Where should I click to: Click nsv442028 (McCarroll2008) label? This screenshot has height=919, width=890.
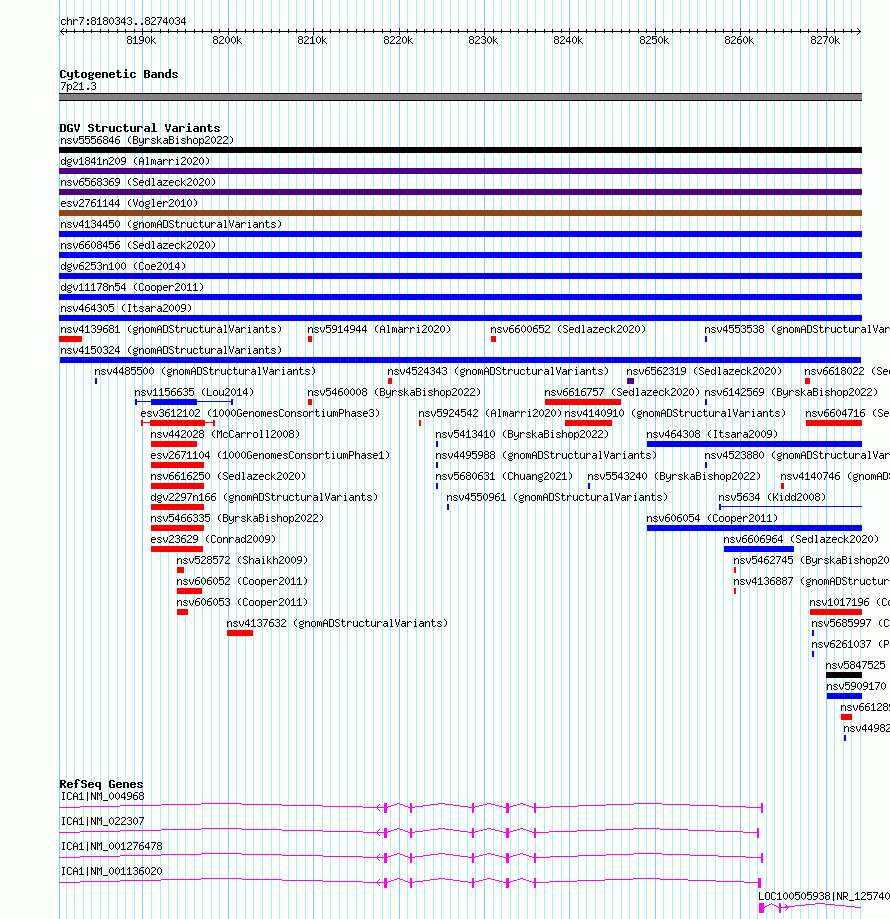tap(225, 435)
